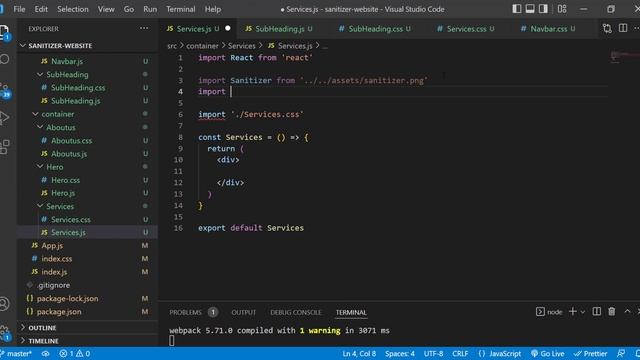Click the Services.js breadcrumb segment

290,46
